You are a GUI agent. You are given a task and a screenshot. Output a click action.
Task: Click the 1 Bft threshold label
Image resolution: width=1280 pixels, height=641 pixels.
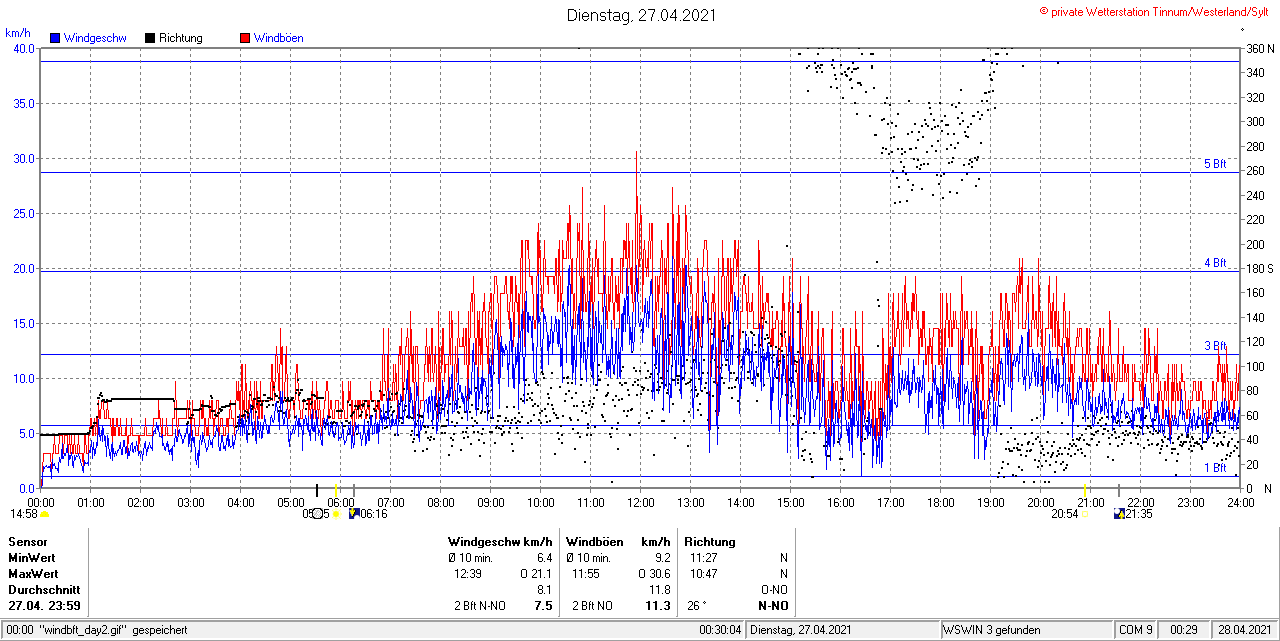point(1215,467)
